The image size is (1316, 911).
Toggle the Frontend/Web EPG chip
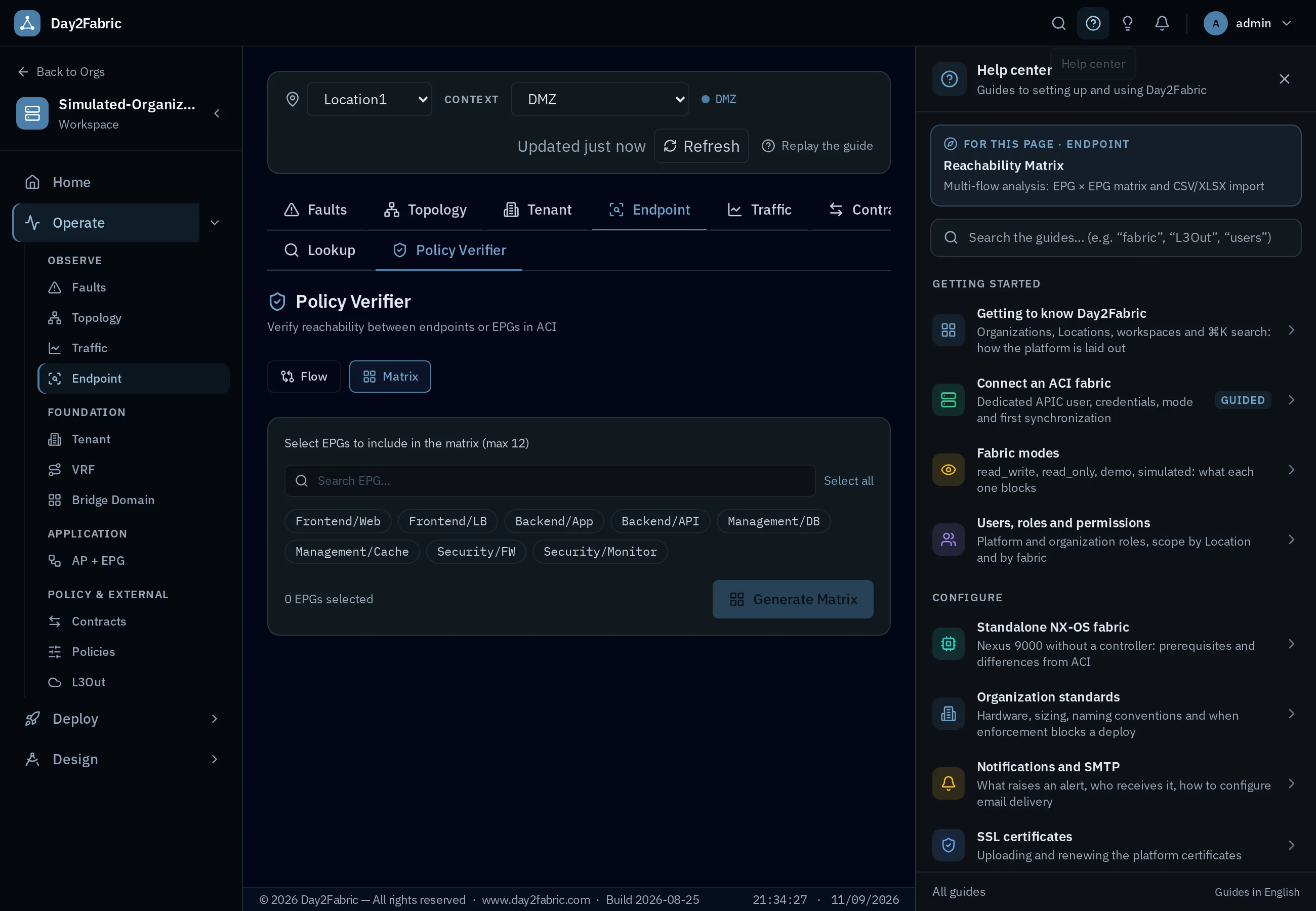pyautogui.click(x=338, y=521)
